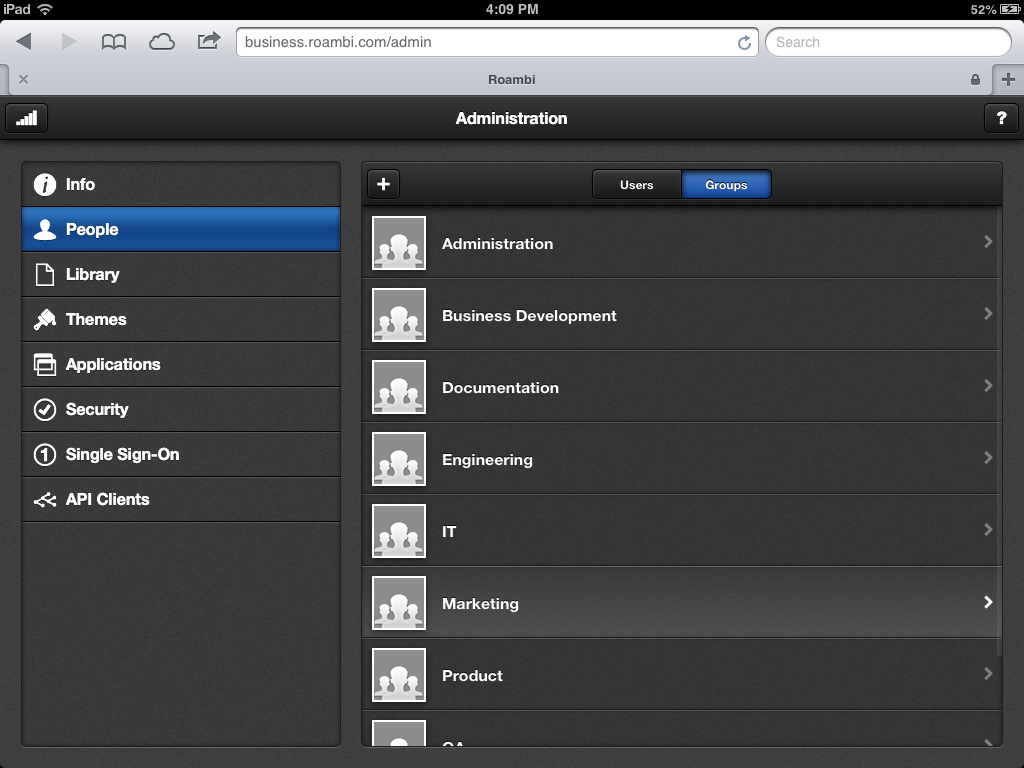Click the Security checkmark icon

(x=45, y=409)
